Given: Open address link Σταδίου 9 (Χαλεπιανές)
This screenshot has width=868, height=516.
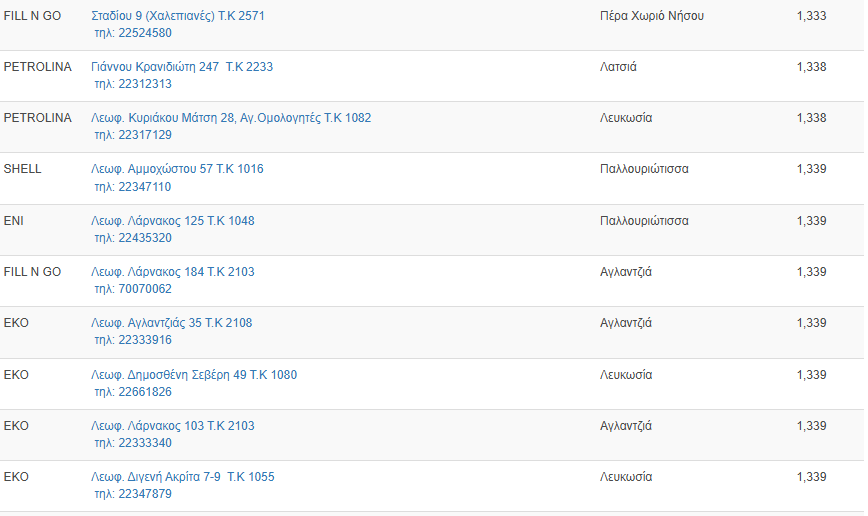Looking at the screenshot, I should point(177,16).
